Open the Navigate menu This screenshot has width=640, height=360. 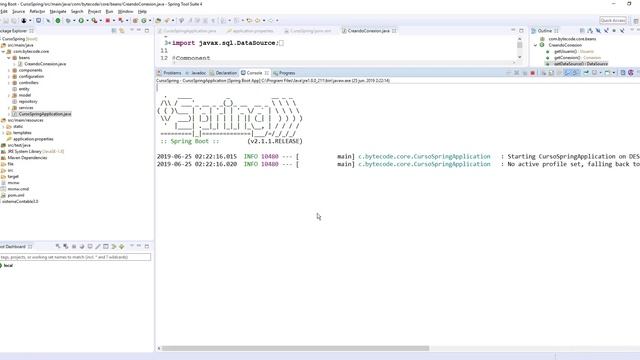tap(58, 11)
